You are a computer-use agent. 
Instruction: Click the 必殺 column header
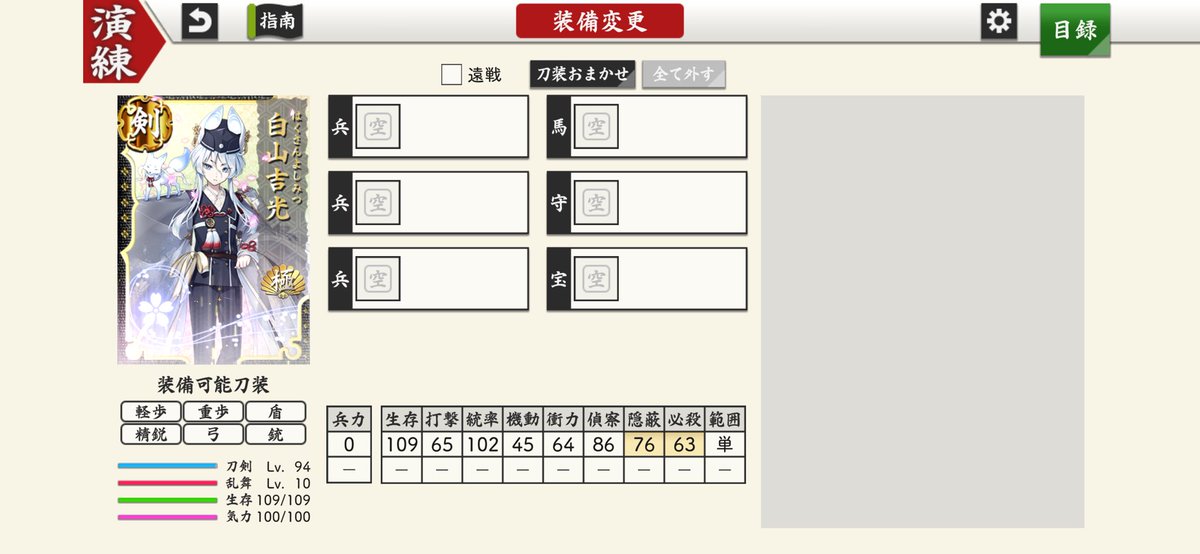[684, 420]
